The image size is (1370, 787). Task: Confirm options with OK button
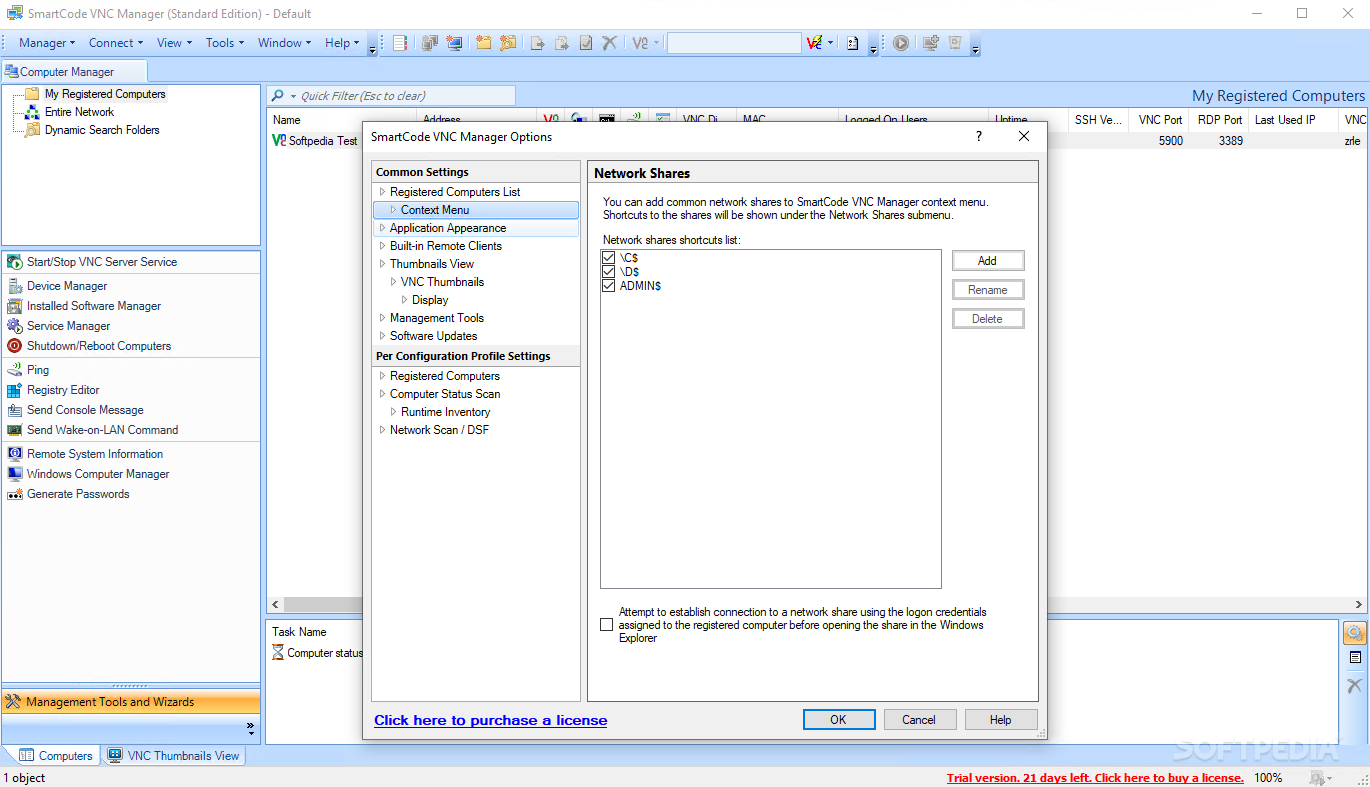click(839, 720)
